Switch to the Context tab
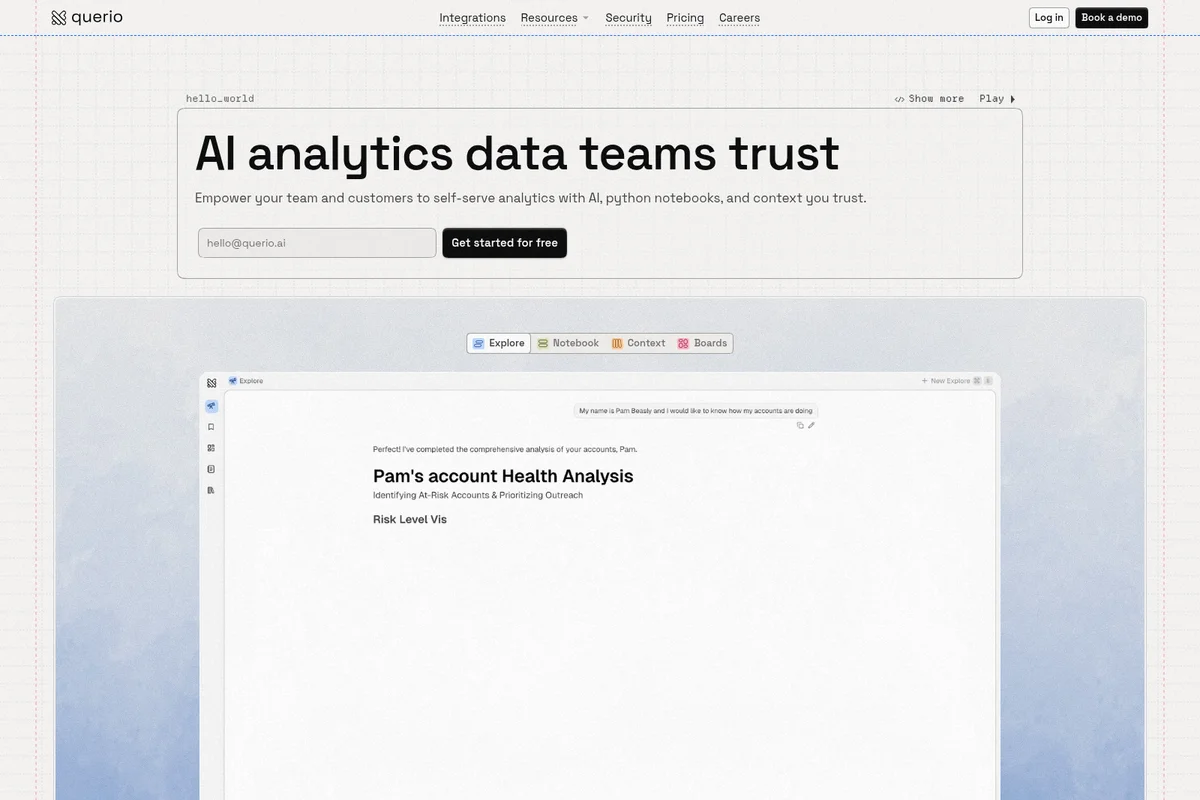The height and width of the screenshot is (800, 1200). (x=638, y=343)
